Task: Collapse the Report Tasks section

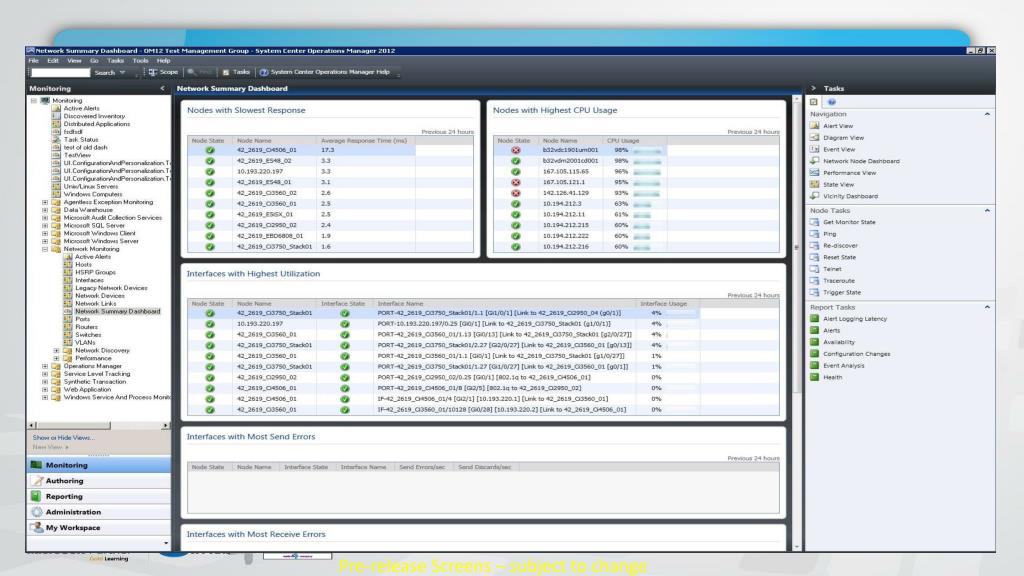Action: point(987,307)
